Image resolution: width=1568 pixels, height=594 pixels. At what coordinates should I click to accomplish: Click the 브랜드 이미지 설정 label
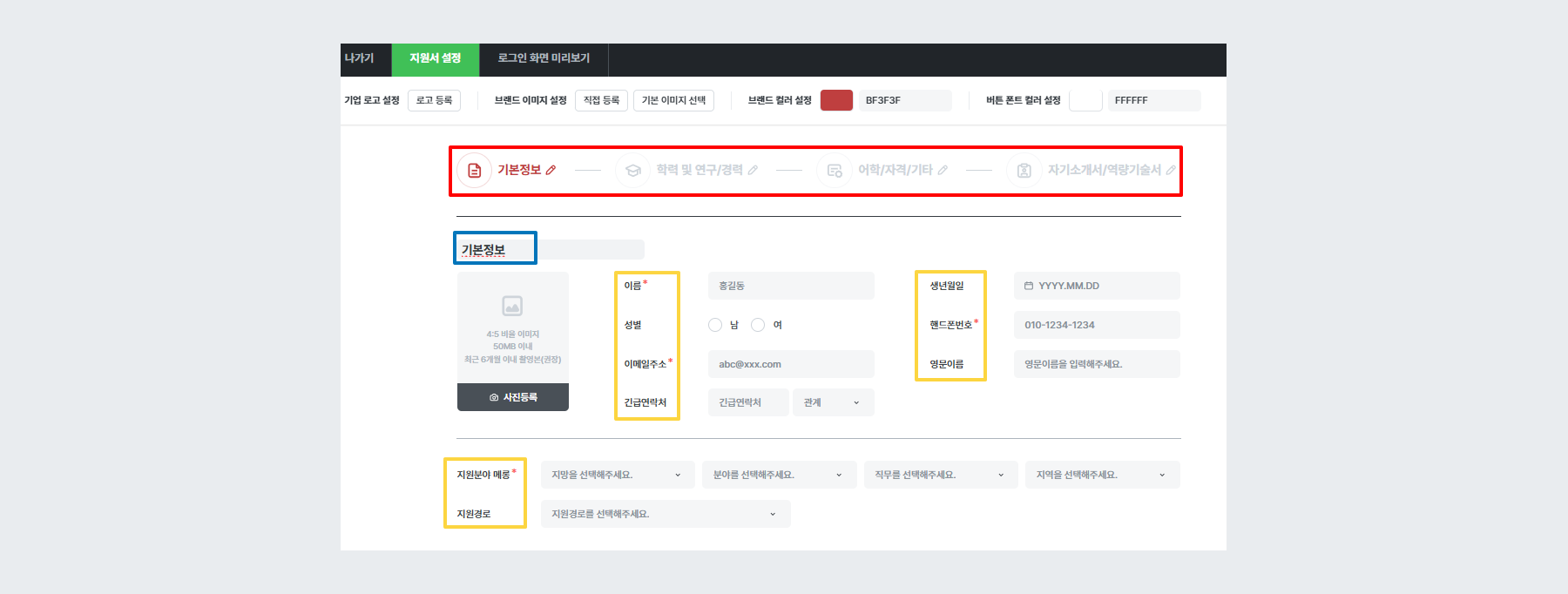(x=531, y=100)
